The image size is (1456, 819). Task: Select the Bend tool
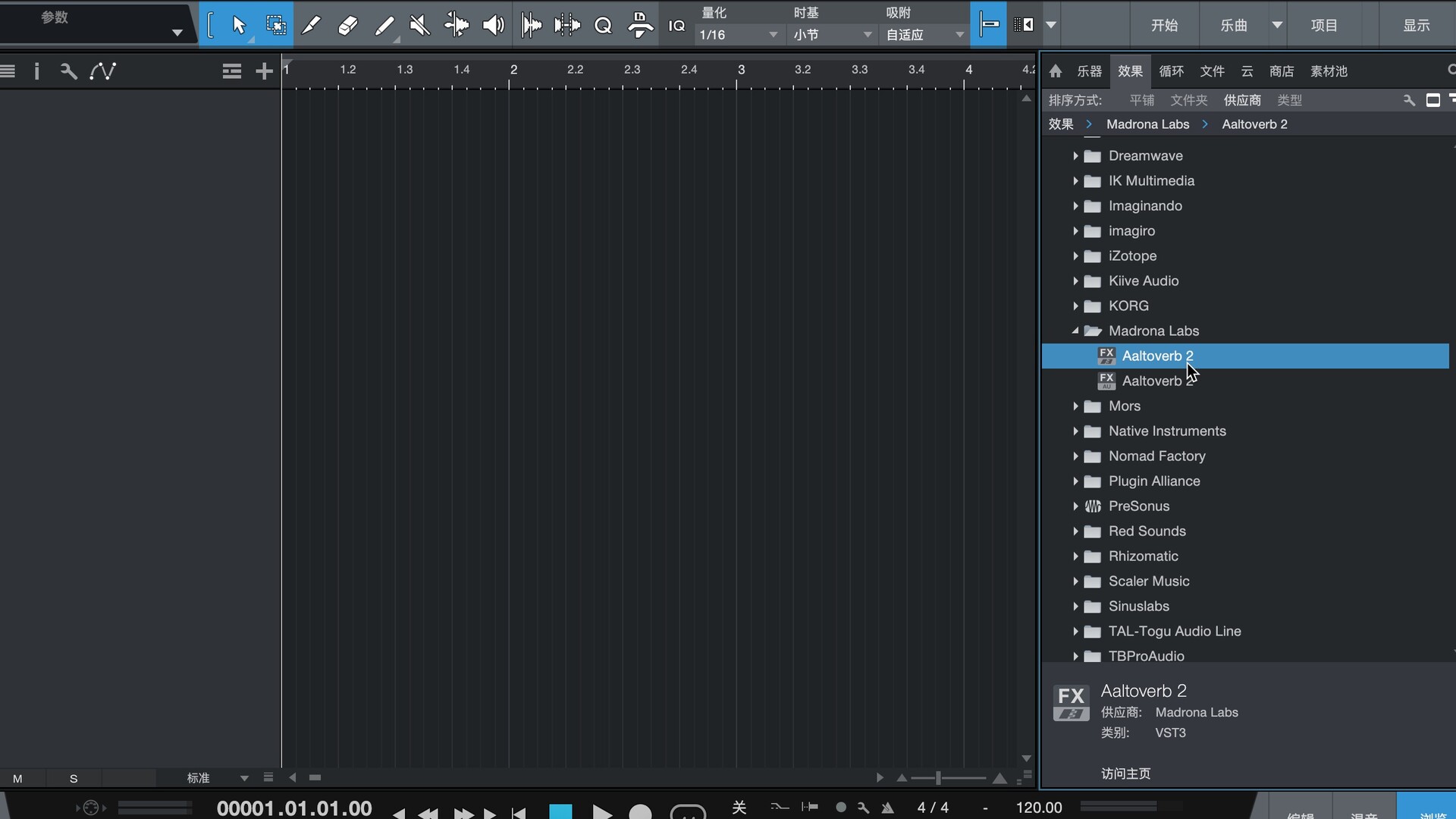point(457,25)
